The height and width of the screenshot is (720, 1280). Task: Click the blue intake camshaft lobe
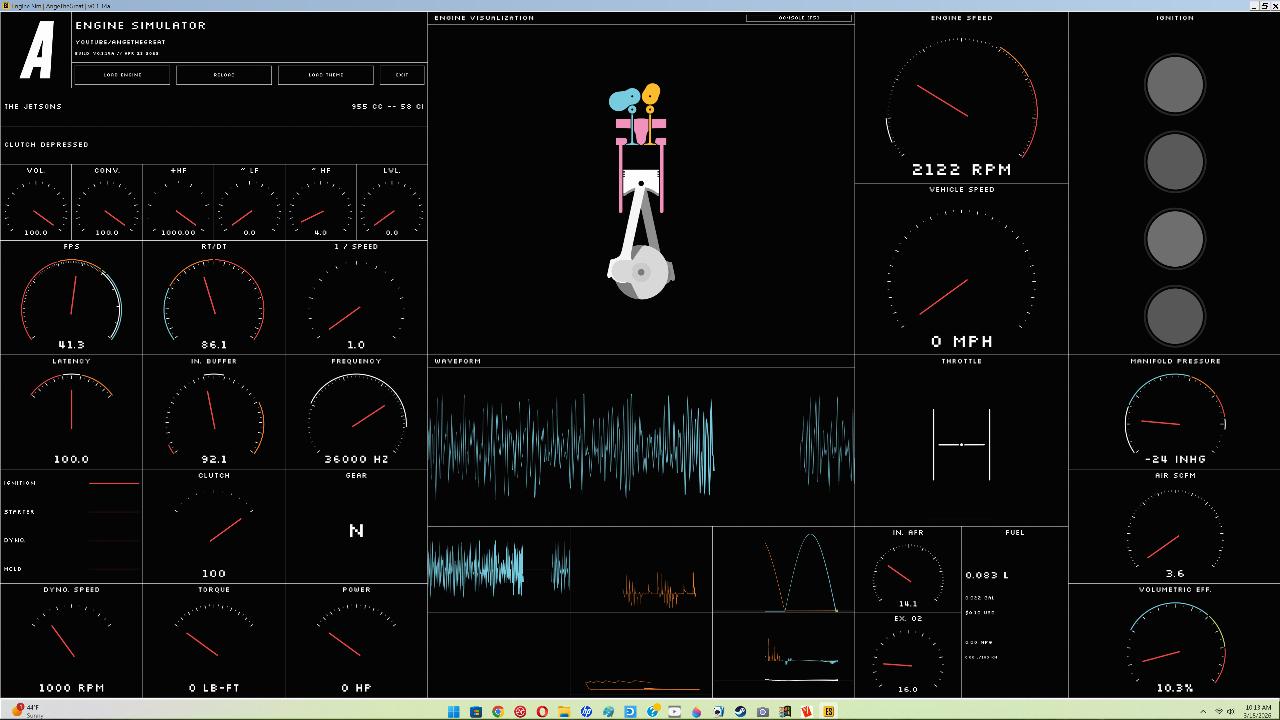[623, 100]
